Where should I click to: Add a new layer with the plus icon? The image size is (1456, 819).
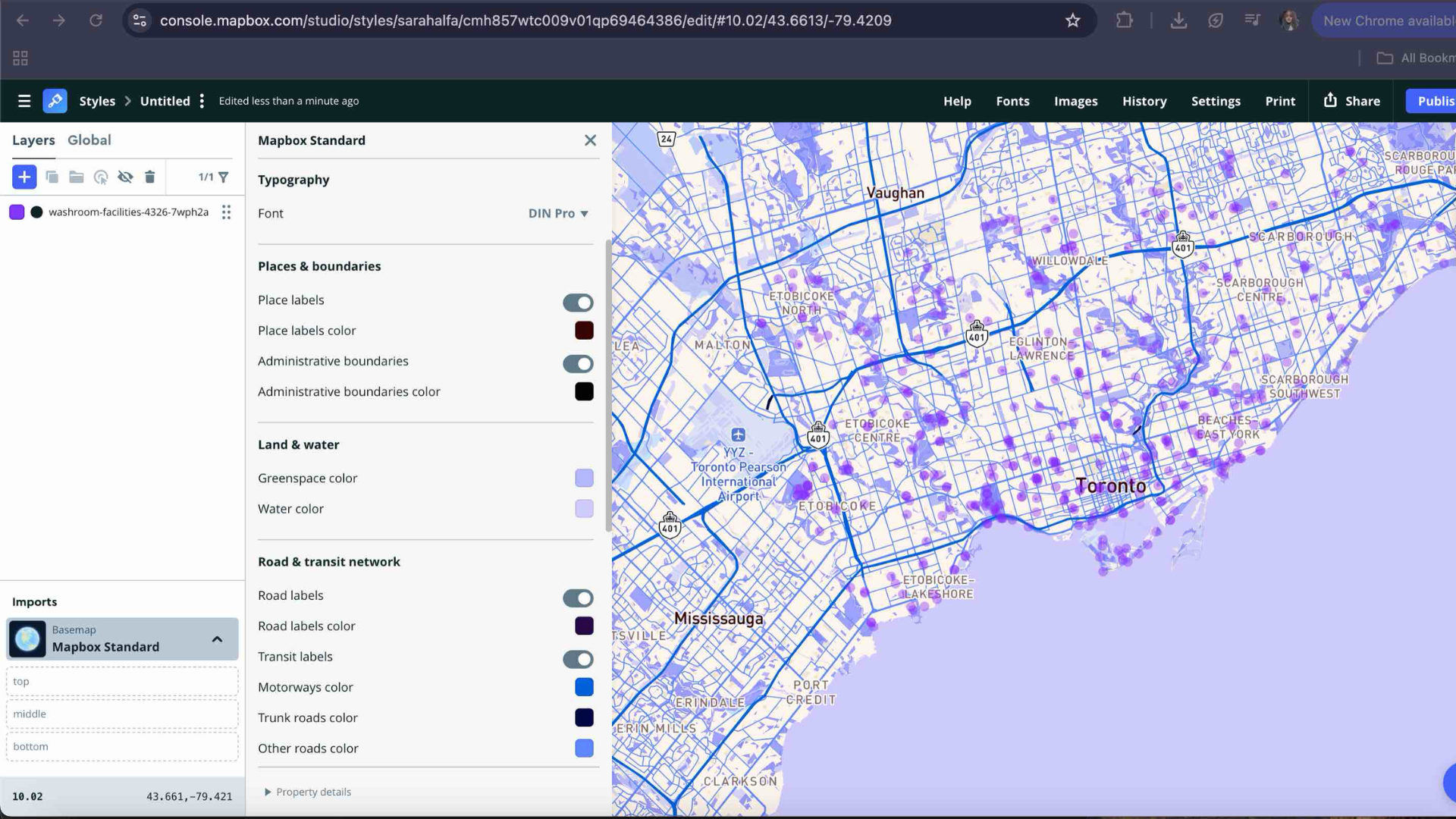(24, 177)
